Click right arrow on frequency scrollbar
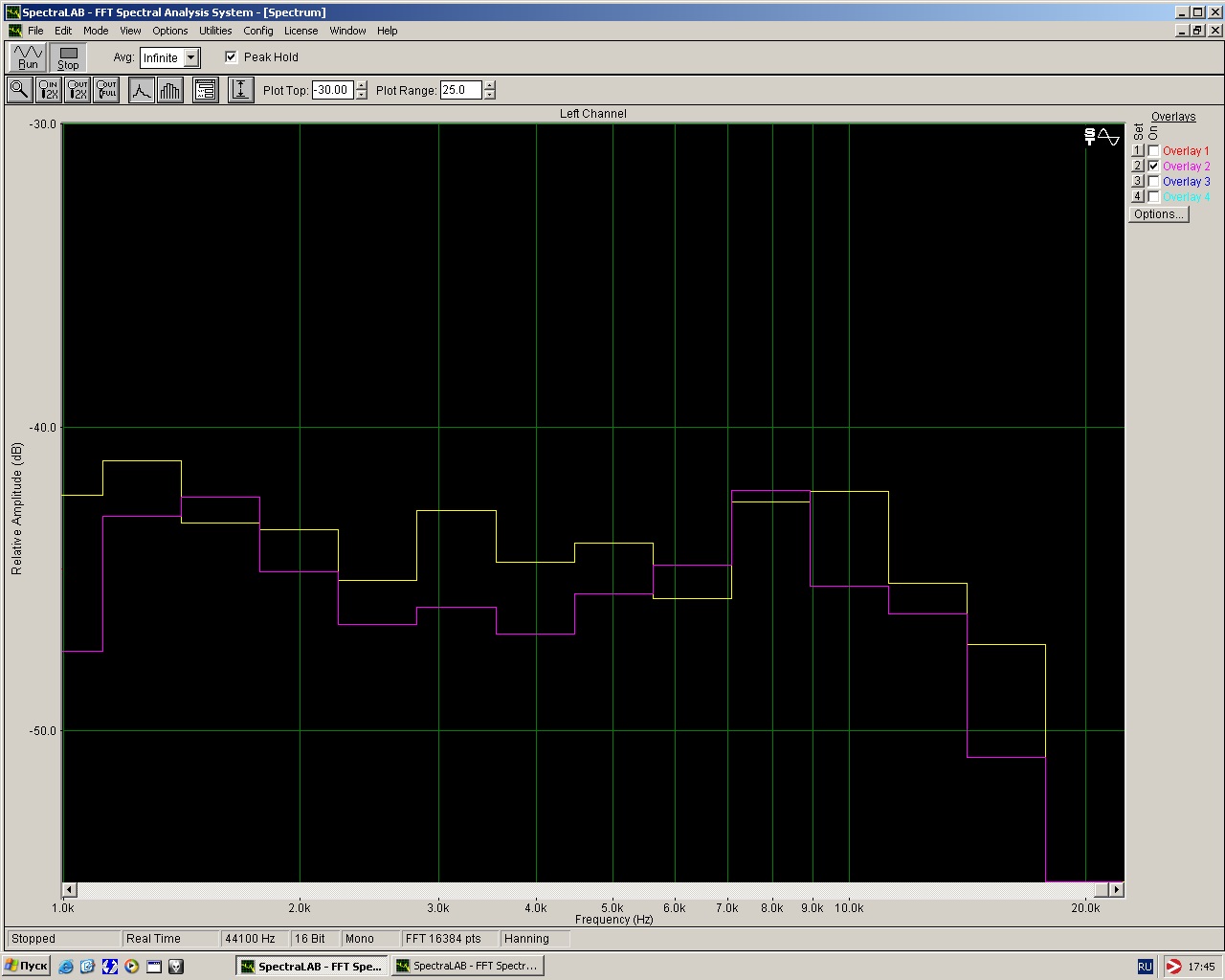Viewport: 1225px width, 980px height. [x=1117, y=890]
